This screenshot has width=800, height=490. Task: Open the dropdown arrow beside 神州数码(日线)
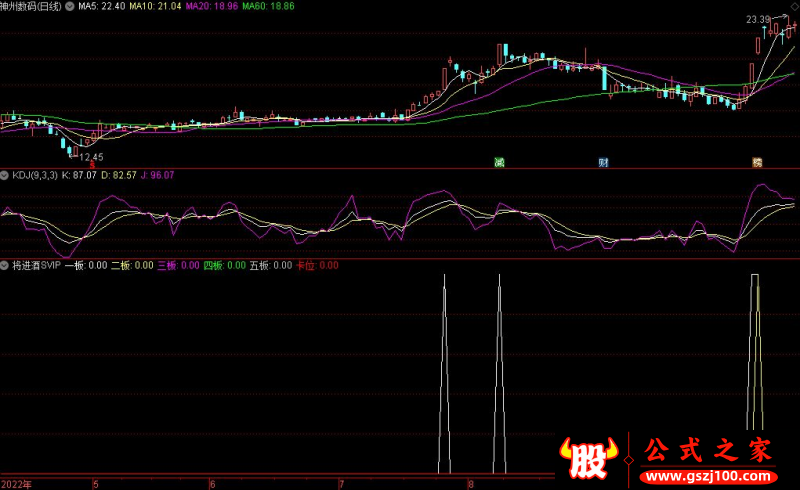coord(68,6)
